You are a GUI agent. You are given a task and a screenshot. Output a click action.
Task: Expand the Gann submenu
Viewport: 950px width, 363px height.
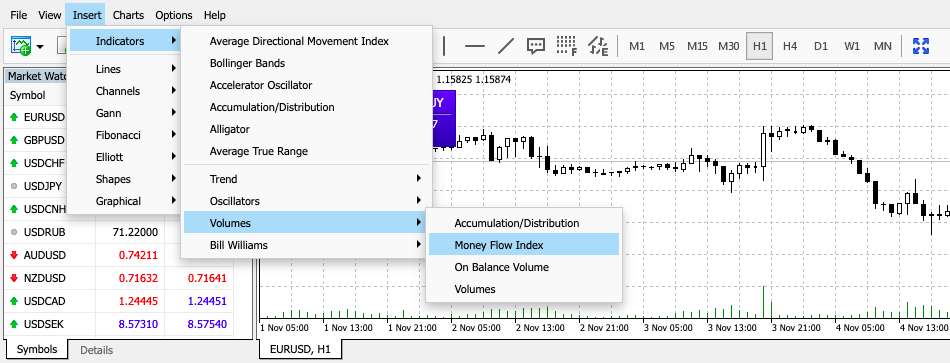pos(125,113)
